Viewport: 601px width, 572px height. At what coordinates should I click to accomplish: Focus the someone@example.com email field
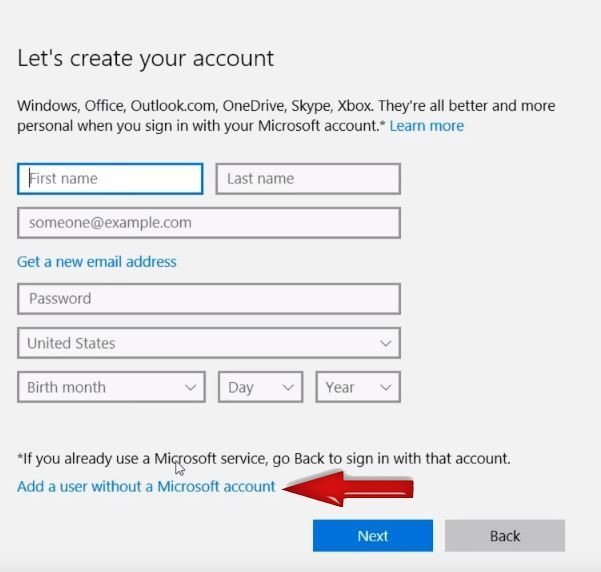tap(209, 223)
